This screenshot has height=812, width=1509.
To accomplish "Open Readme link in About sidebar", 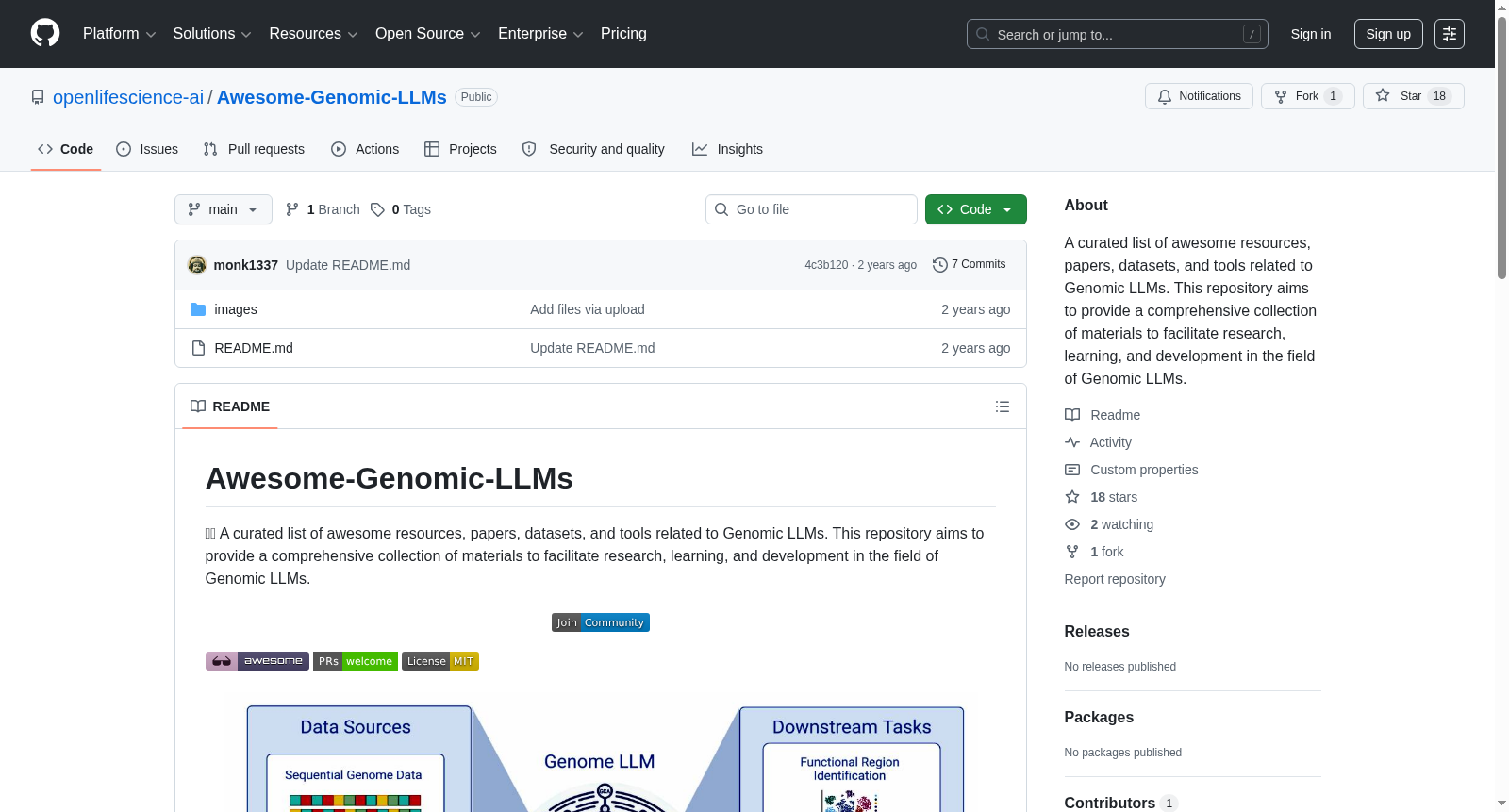I will (1103, 415).
